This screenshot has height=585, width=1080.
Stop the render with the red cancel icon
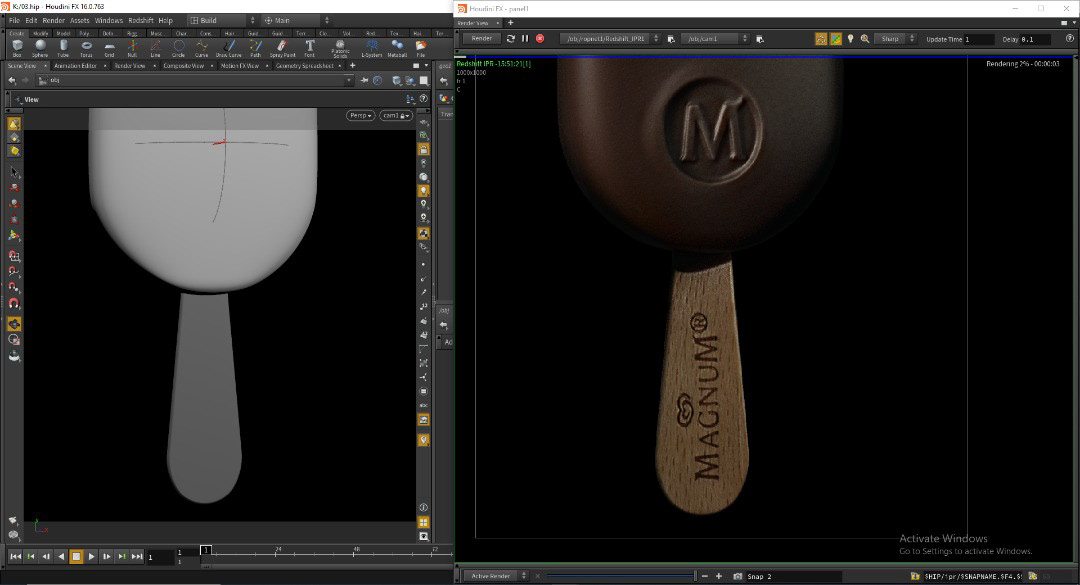pyautogui.click(x=540, y=39)
